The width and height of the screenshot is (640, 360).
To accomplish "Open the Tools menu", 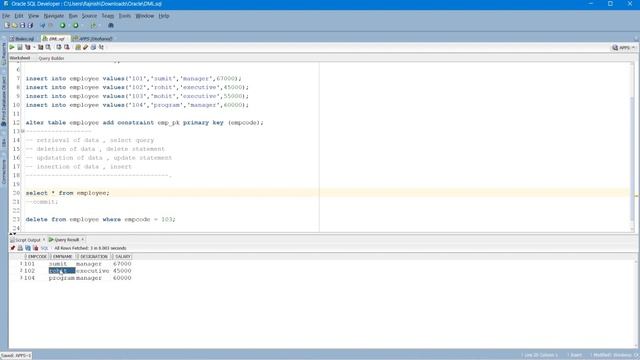I will [x=124, y=16].
